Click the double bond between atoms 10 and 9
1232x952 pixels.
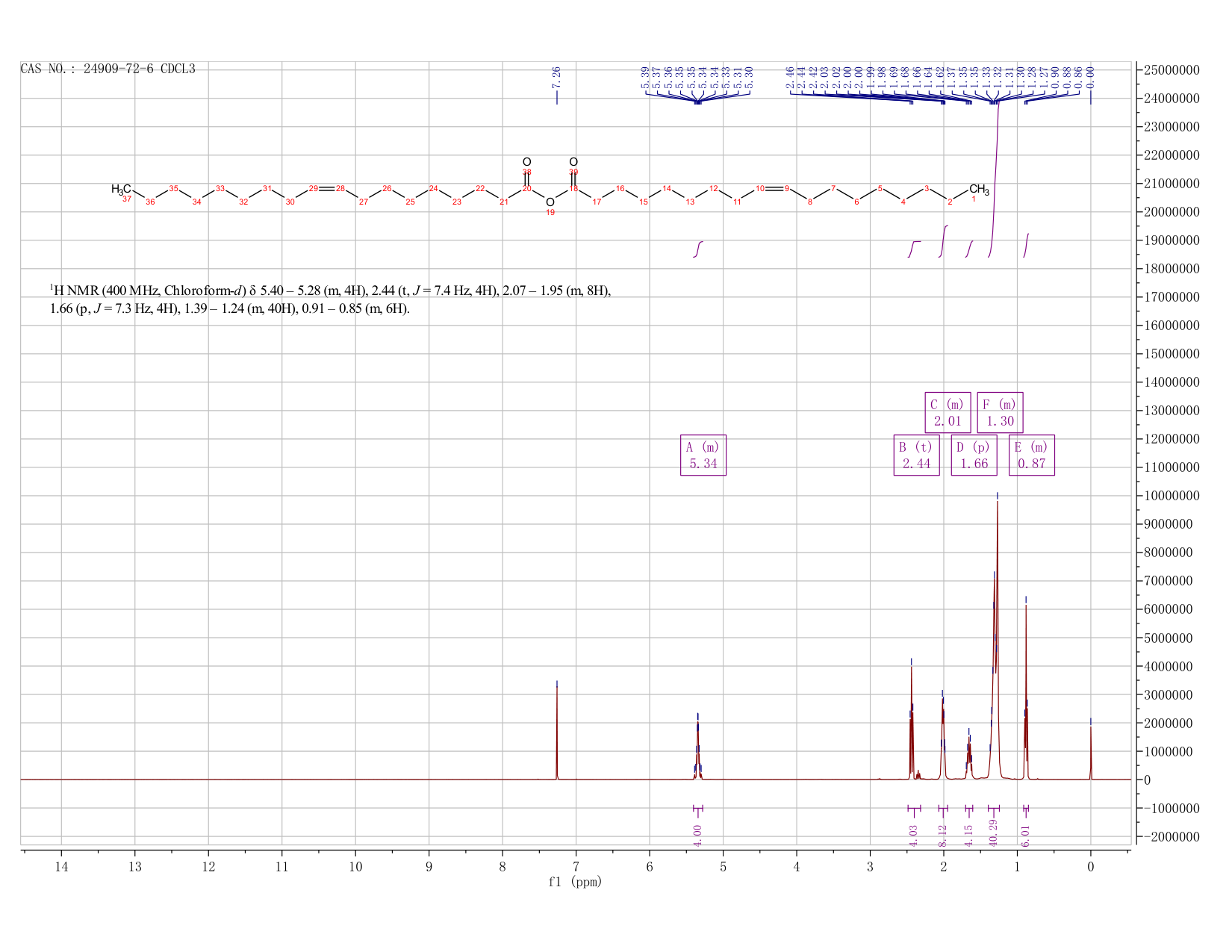tap(774, 189)
